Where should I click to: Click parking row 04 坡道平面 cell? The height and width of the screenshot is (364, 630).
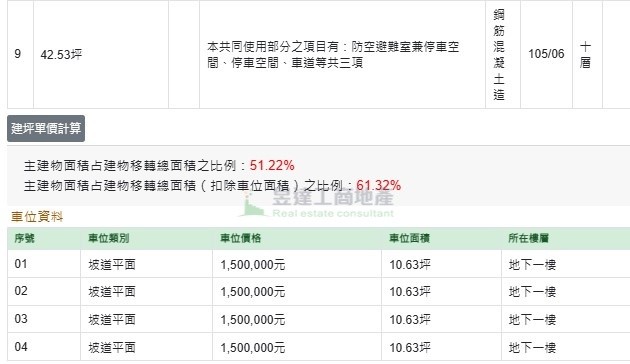pos(112,347)
